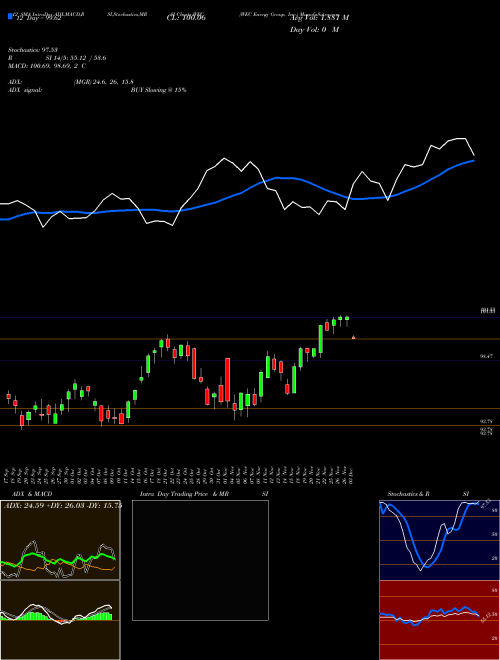Click the 'ADX: 24.59 +DY: 26.03 -DY: 15.75' readout
Viewport: 500px width, 660px height.
point(63,505)
